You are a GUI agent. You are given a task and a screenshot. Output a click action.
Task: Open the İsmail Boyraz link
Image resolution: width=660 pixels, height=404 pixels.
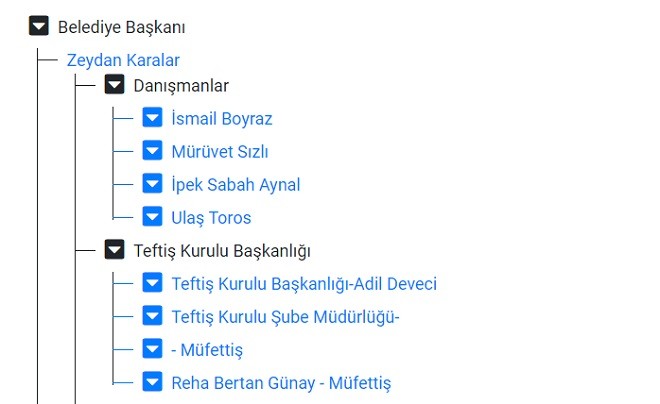[x=222, y=118]
